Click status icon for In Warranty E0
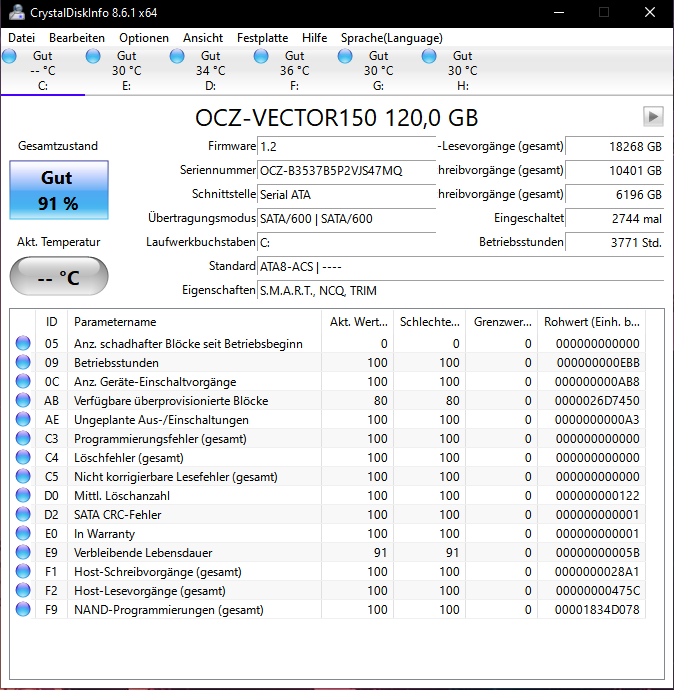674x690 pixels. point(23,533)
